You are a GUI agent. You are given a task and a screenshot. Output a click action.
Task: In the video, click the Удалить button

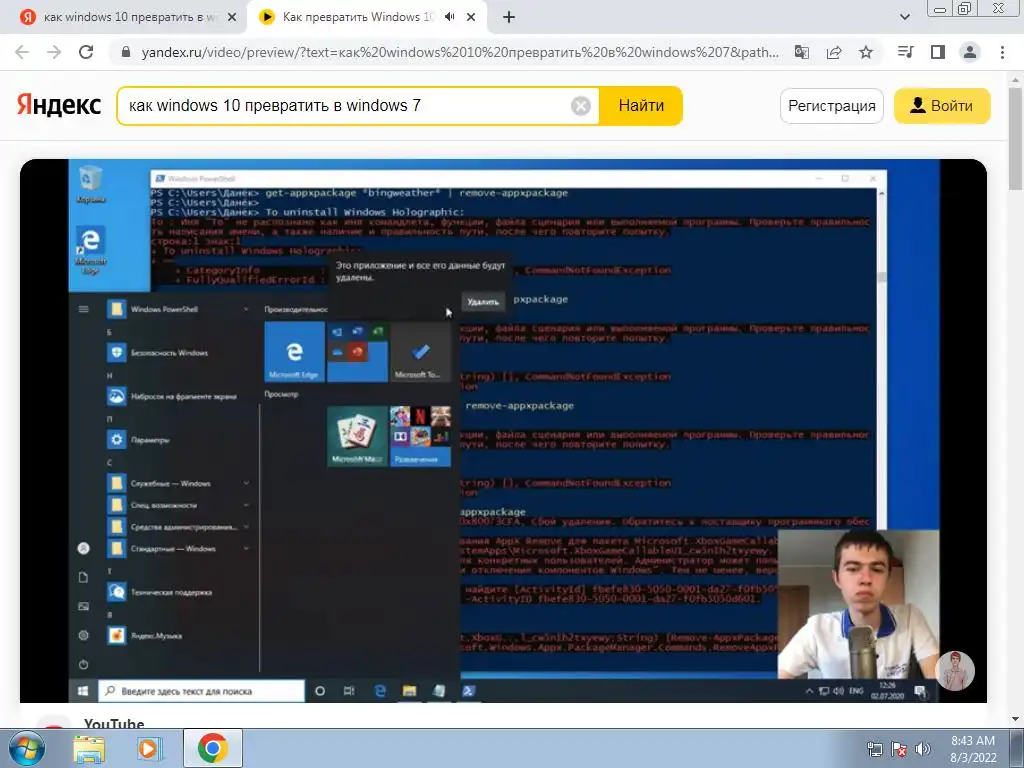[x=483, y=302]
